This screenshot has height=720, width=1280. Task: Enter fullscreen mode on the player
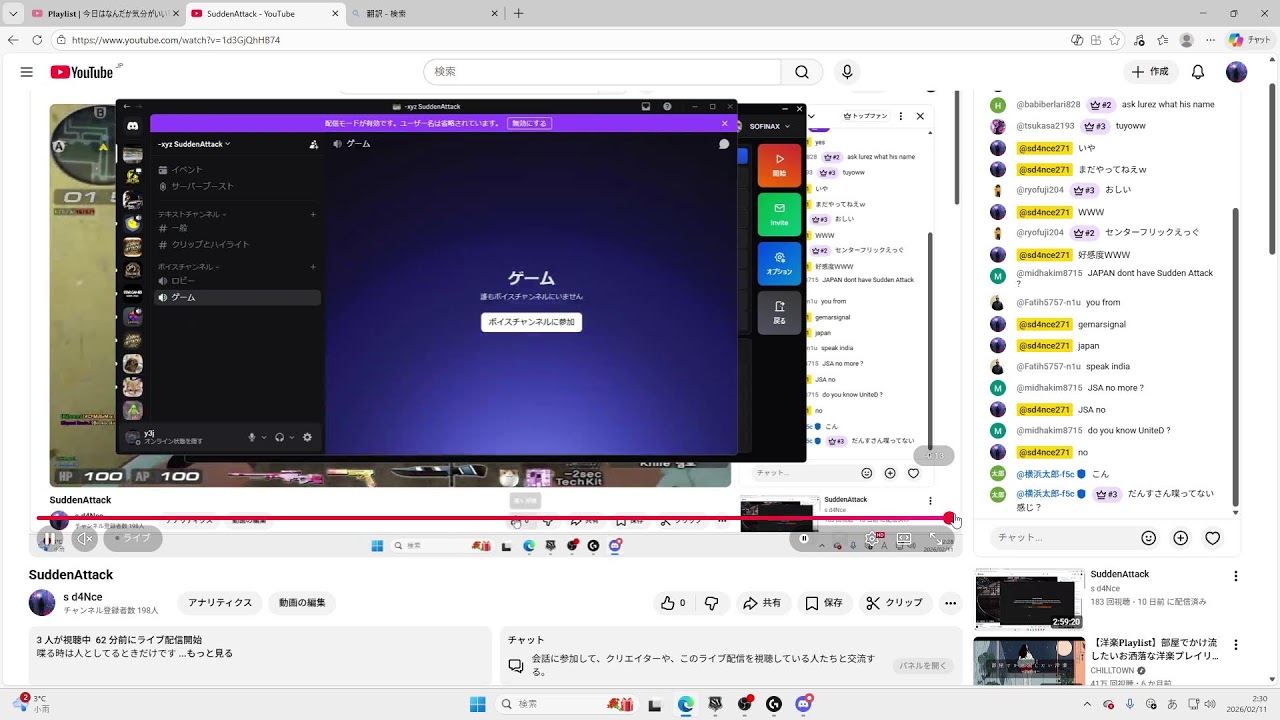[x=937, y=539]
